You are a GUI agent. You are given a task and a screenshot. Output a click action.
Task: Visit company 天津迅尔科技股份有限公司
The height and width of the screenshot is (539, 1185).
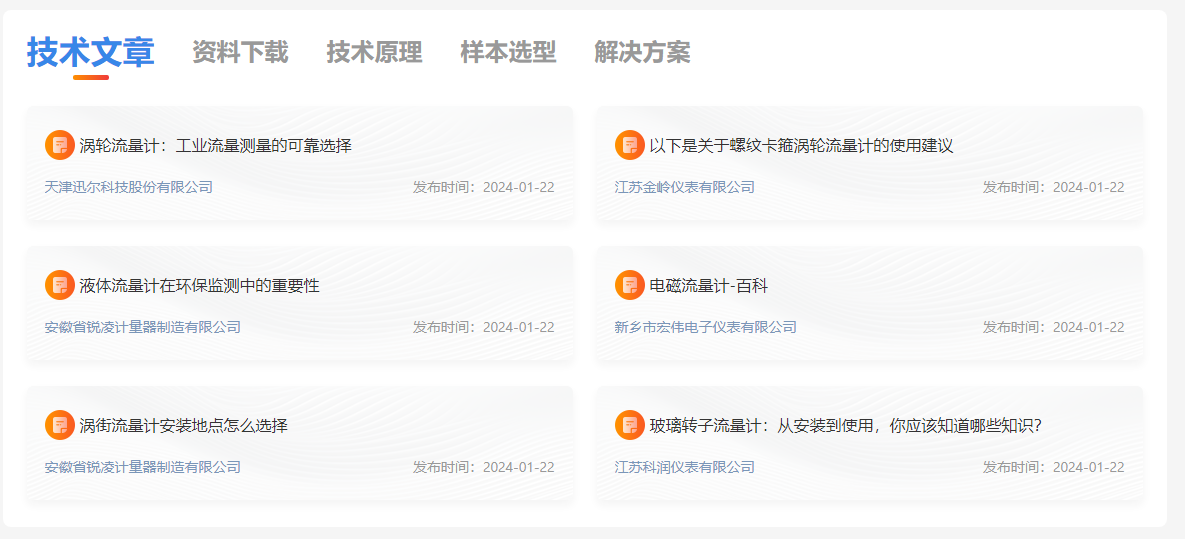[x=128, y=187]
